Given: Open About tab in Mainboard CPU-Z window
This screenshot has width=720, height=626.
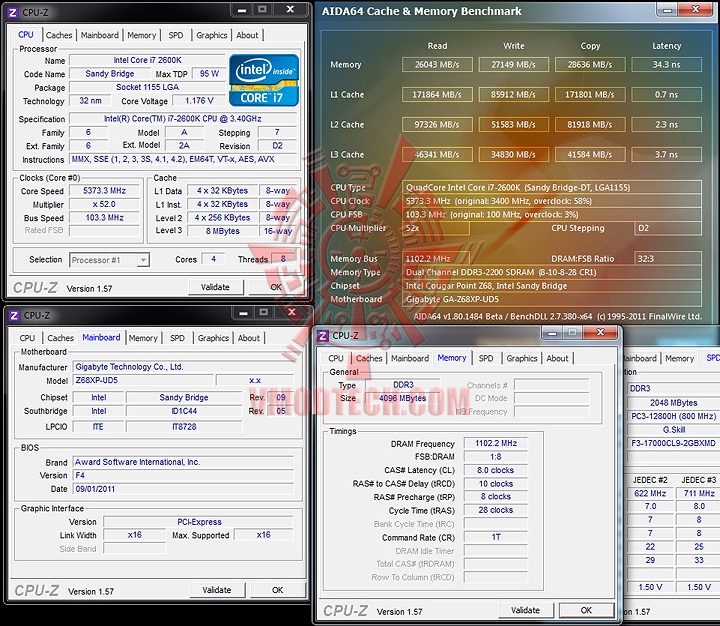Looking at the screenshot, I should click(248, 338).
